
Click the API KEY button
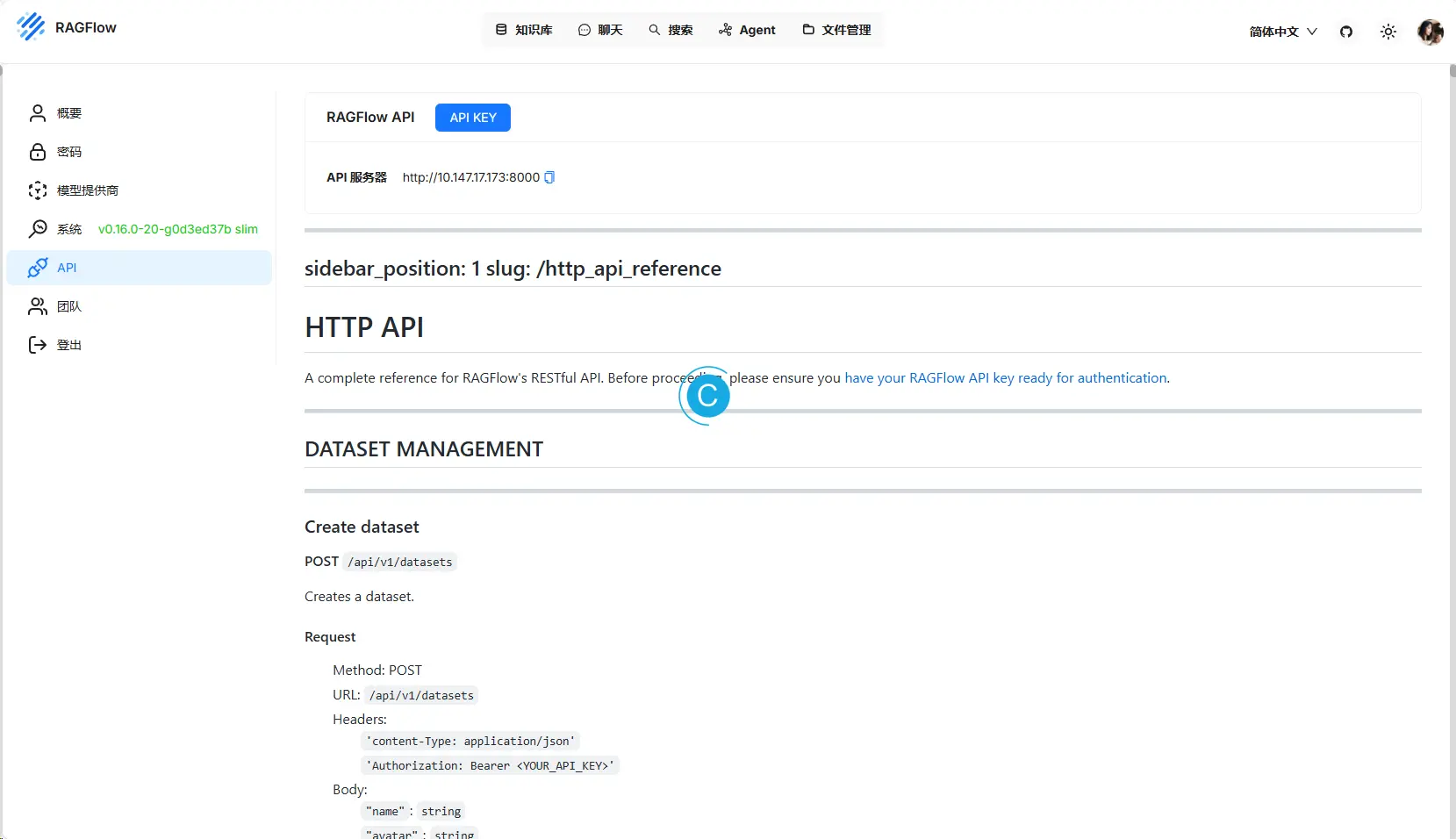click(x=473, y=118)
